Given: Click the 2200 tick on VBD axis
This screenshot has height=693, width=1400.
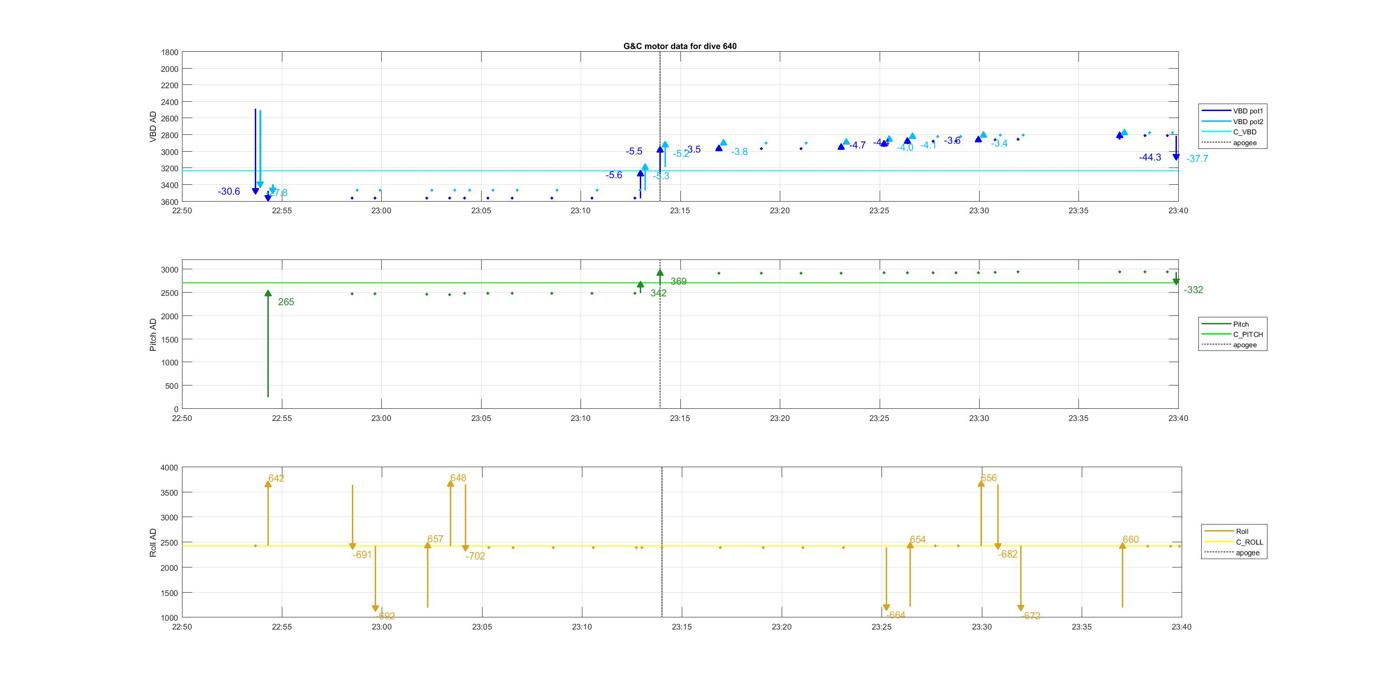Looking at the screenshot, I should [x=170, y=85].
